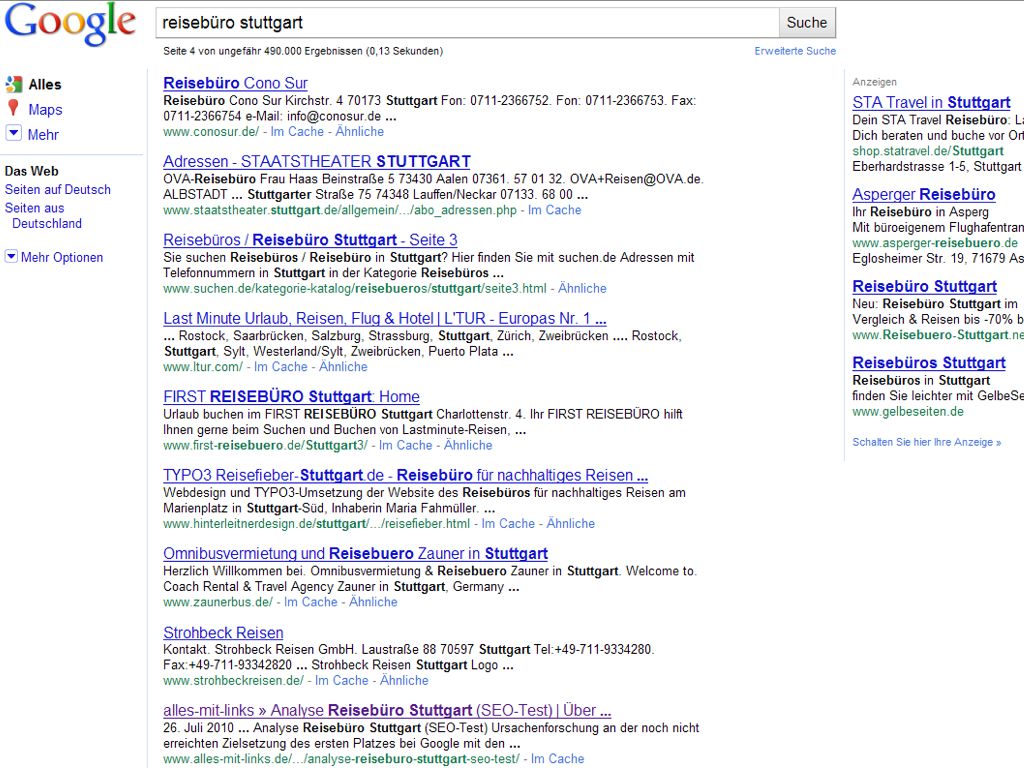Open Adressen - STAATSTHEATER STUTTGART result
1024x768 pixels.
(316, 161)
